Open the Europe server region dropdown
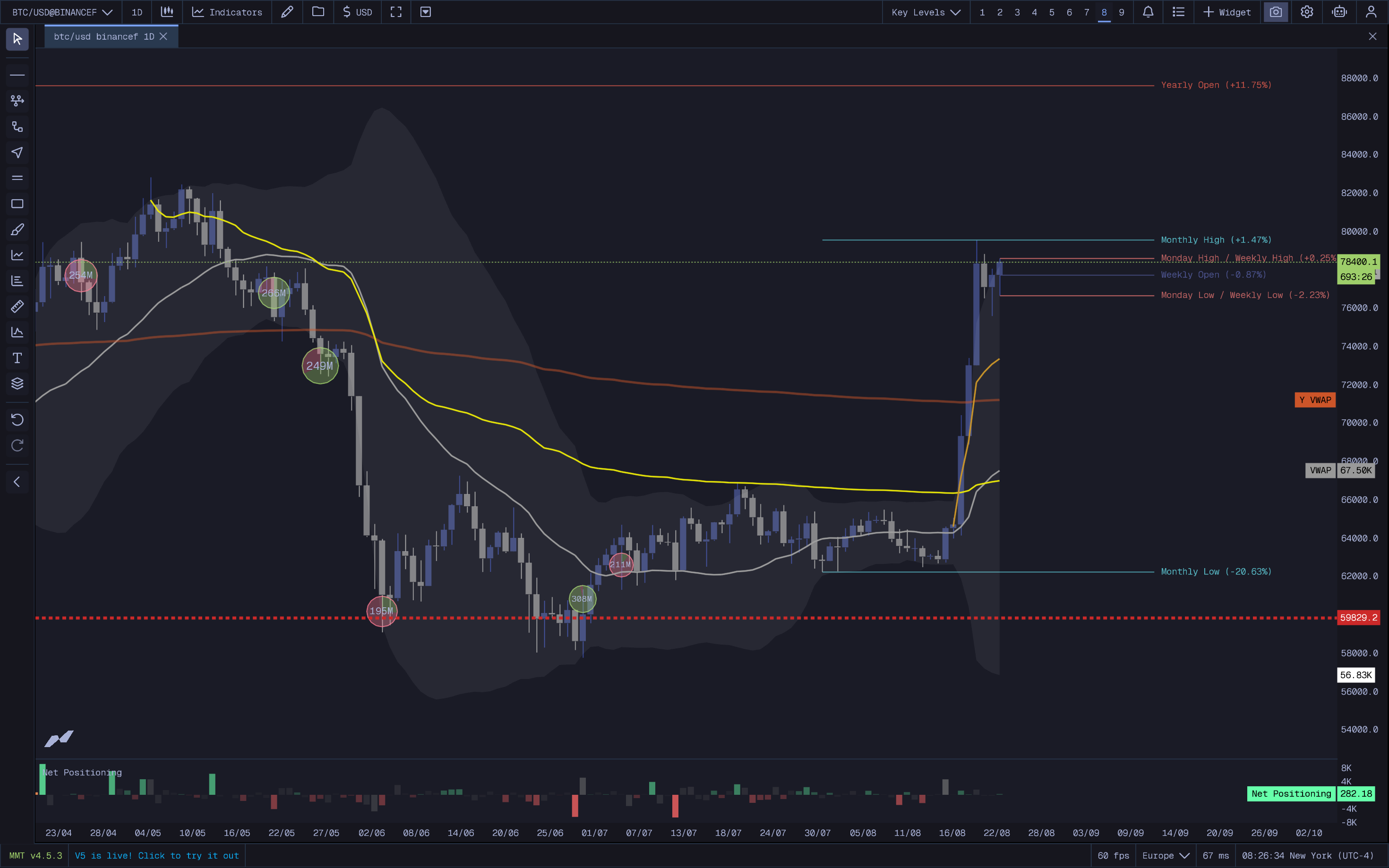Image resolution: width=1389 pixels, height=868 pixels. [1166, 855]
